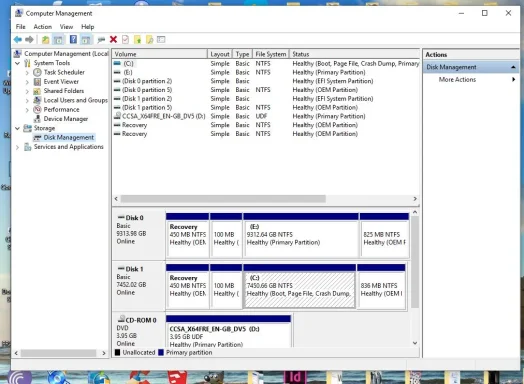Image resolution: width=524 pixels, height=384 pixels.
Task: Select Computer Management (Local) root node
Action: click(x=66, y=53)
